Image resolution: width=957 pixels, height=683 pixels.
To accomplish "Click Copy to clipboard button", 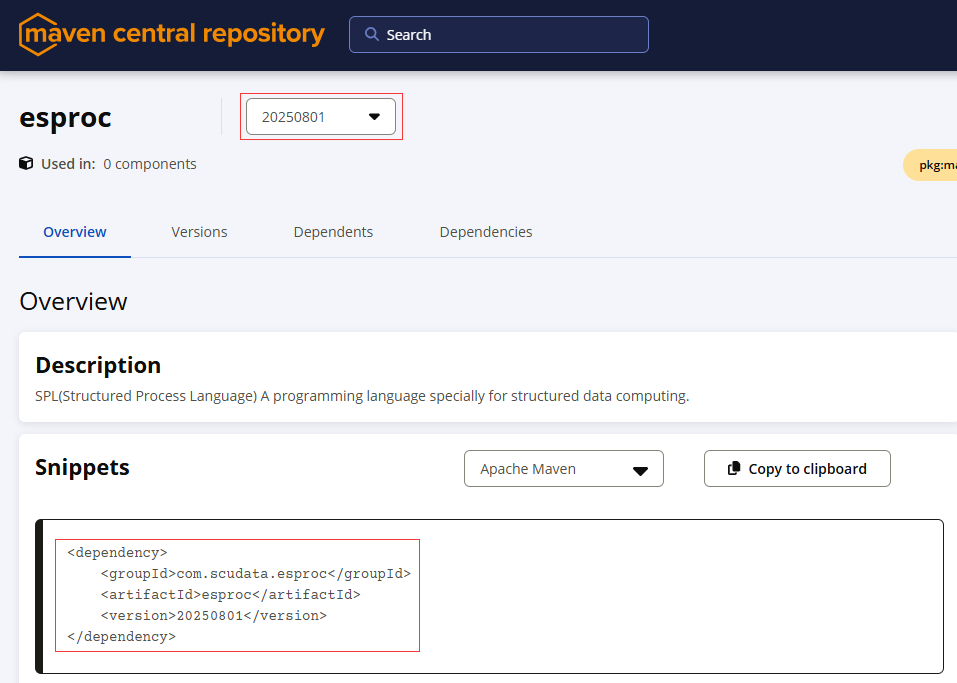I will click(x=797, y=469).
